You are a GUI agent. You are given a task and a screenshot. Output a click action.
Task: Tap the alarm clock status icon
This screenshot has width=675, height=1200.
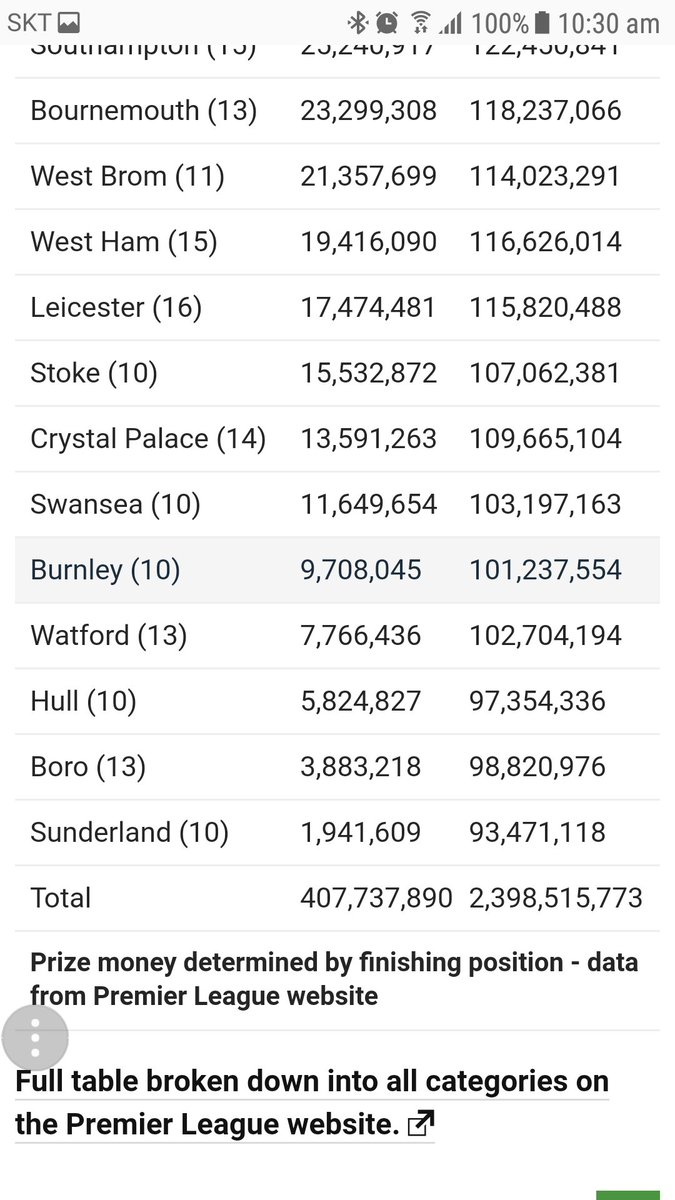388,22
